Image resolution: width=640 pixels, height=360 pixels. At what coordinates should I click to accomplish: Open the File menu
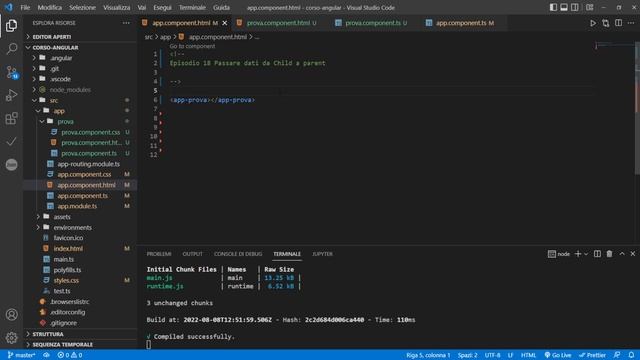click(25, 7)
